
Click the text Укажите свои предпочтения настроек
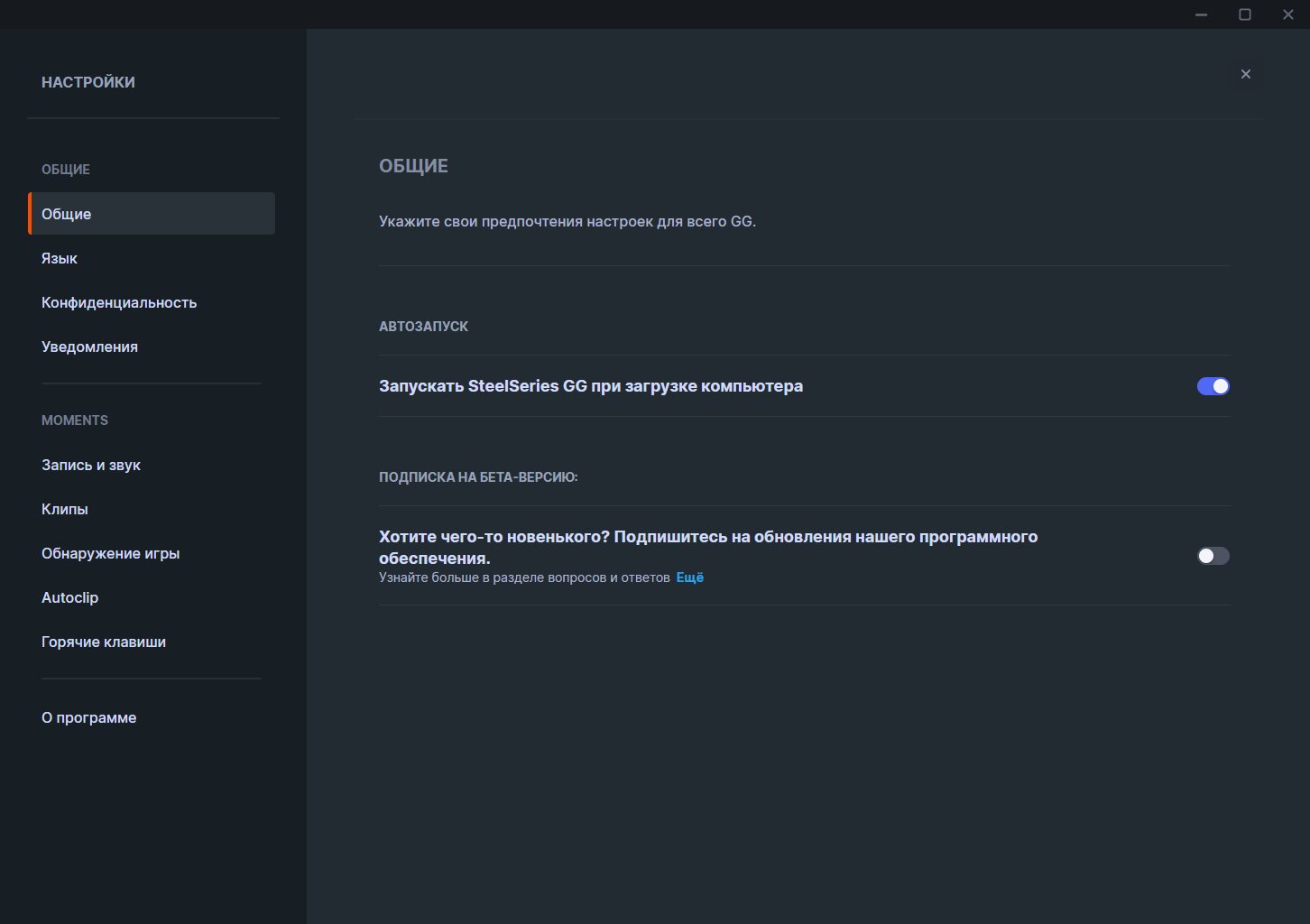pos(567,221)
